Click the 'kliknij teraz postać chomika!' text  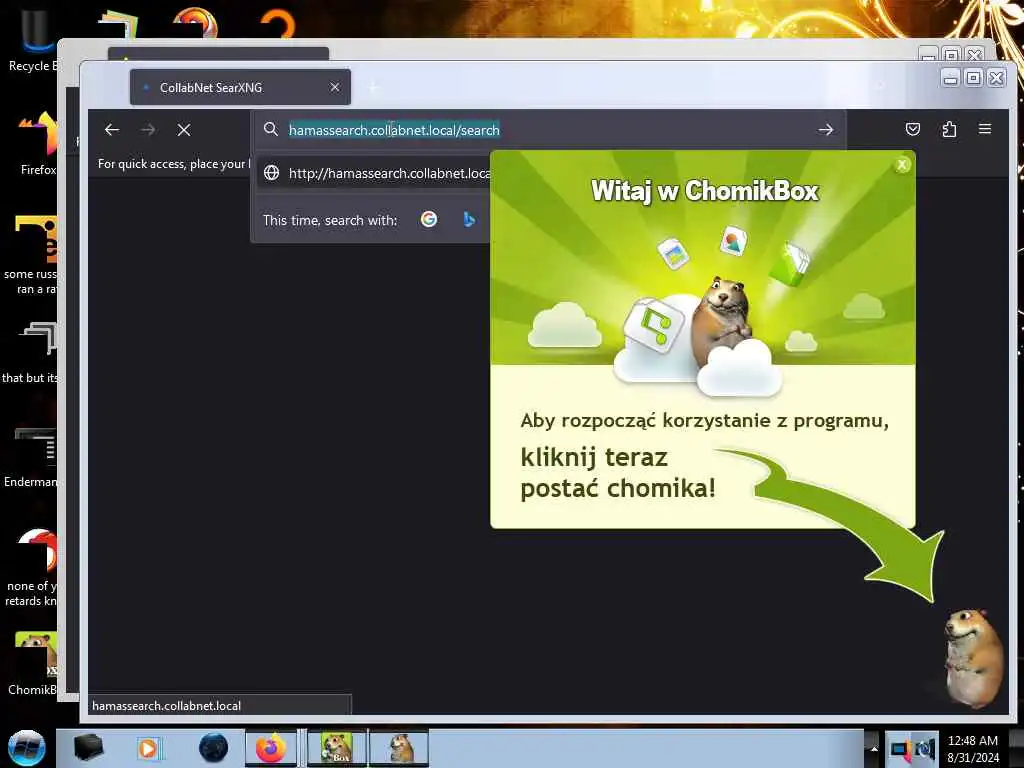pyautogui.click(x=618, y=473)
